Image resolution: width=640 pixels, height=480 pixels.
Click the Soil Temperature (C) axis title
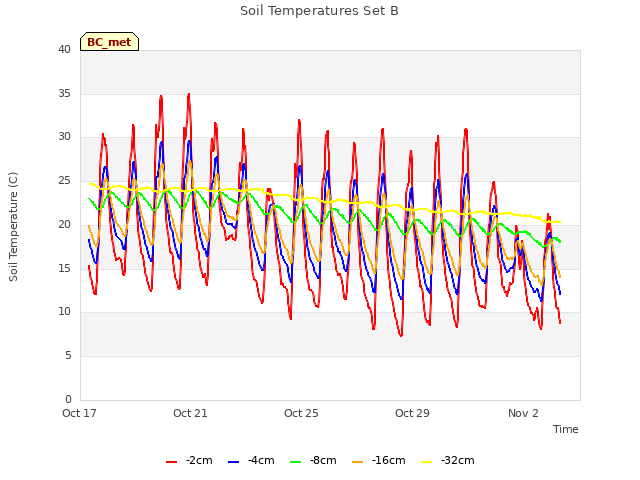tap(13, 227)
